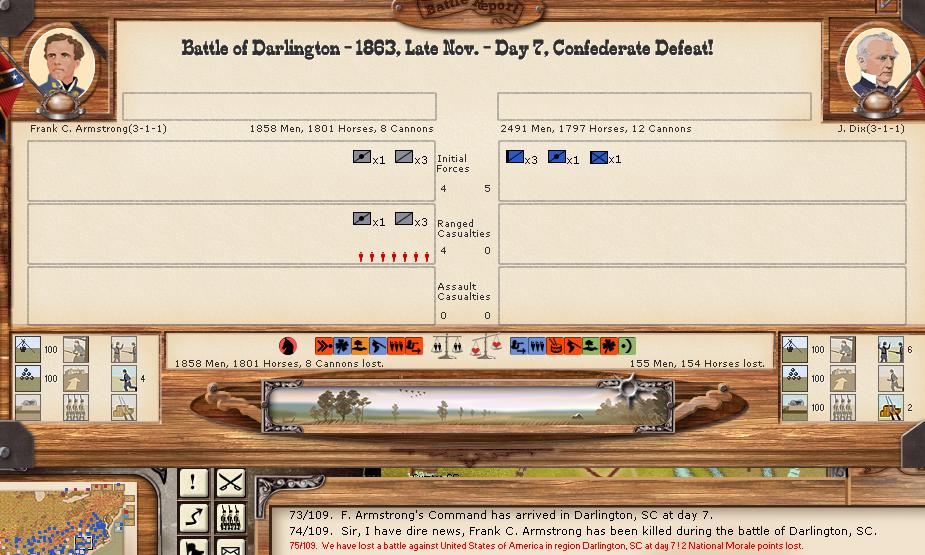The width and height of the screenshot is (925, 555).
Task: Select the crossed sabers battle filter
Action: pyautogui.click(x=231, y=483)
